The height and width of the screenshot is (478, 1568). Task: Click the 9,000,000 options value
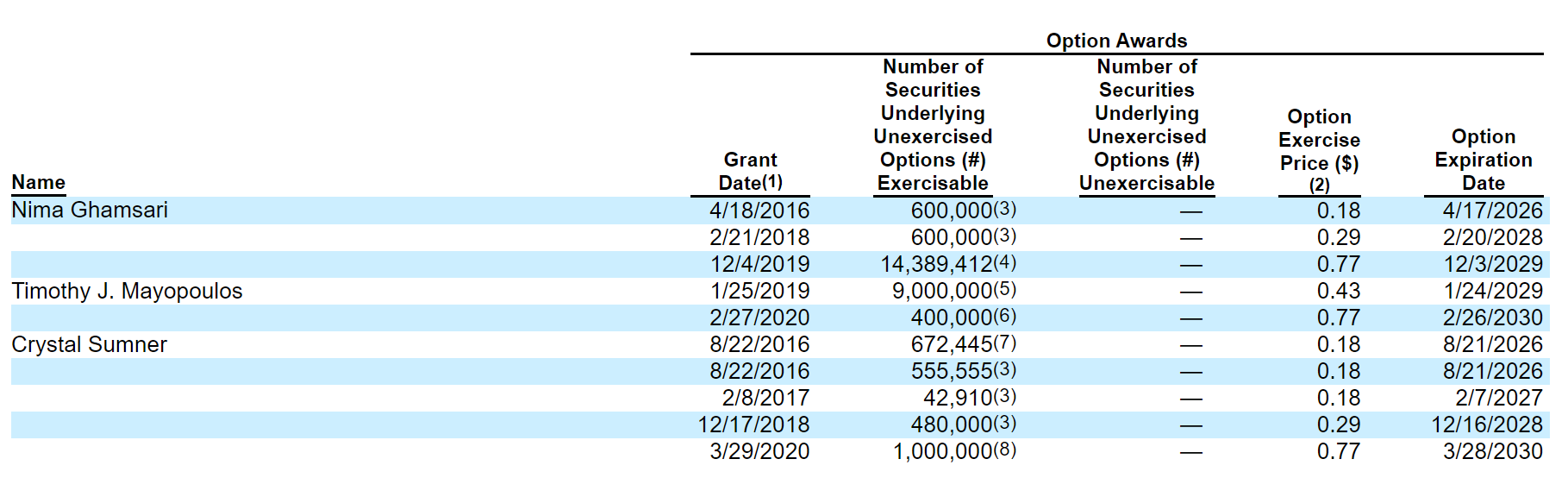[942, 291]
